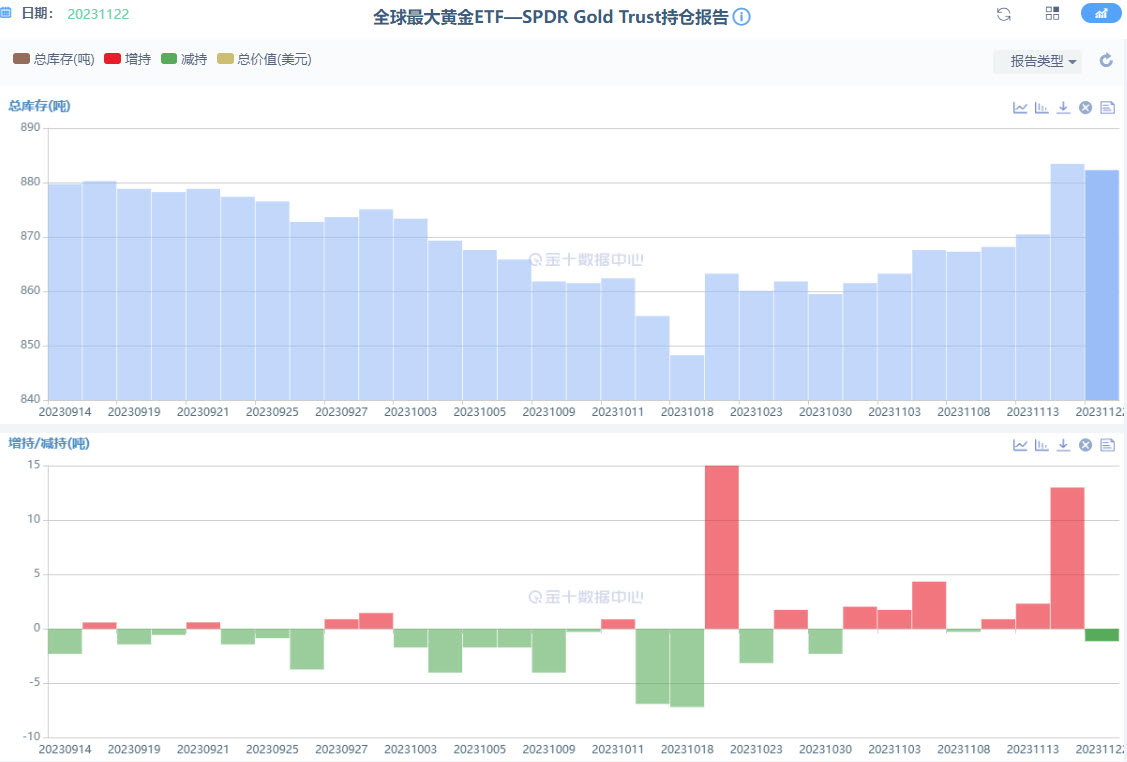Switch 增持/减持 chart to line view
Screen dimensions: 1127x762
click(x=1020, y=445)
